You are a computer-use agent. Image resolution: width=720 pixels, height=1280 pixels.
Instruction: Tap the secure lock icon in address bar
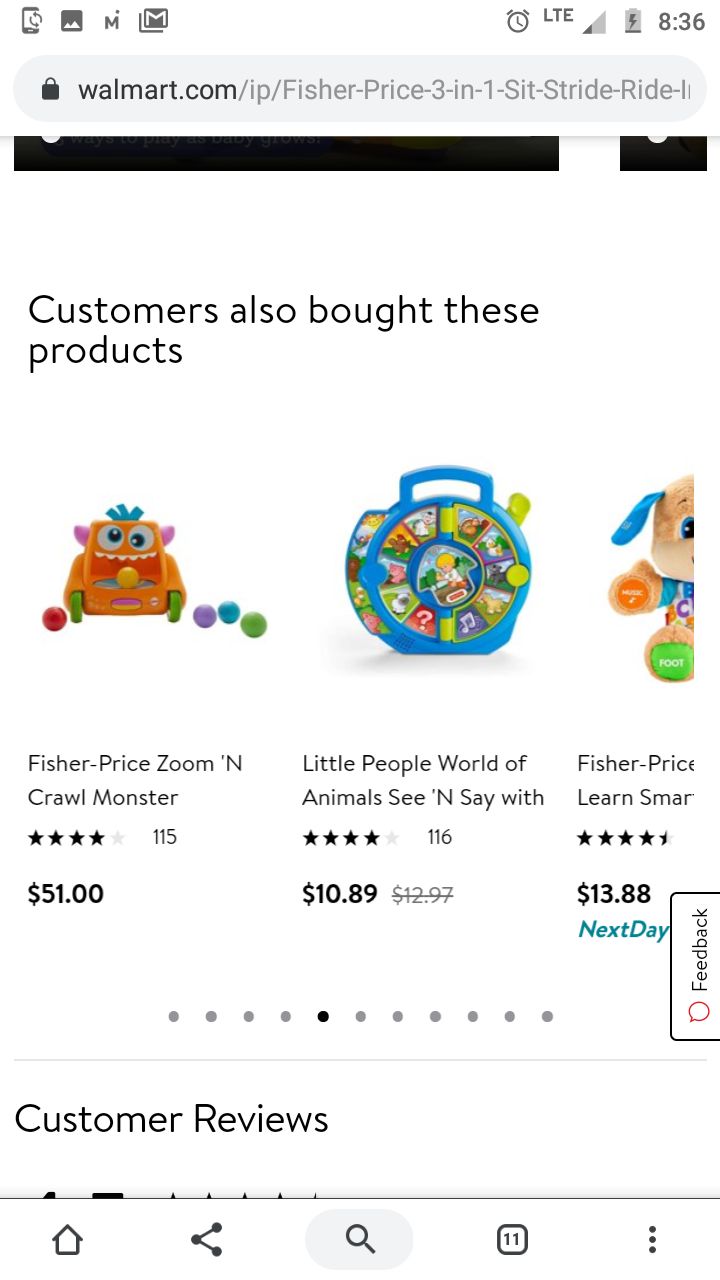click(x=51, y=90)
